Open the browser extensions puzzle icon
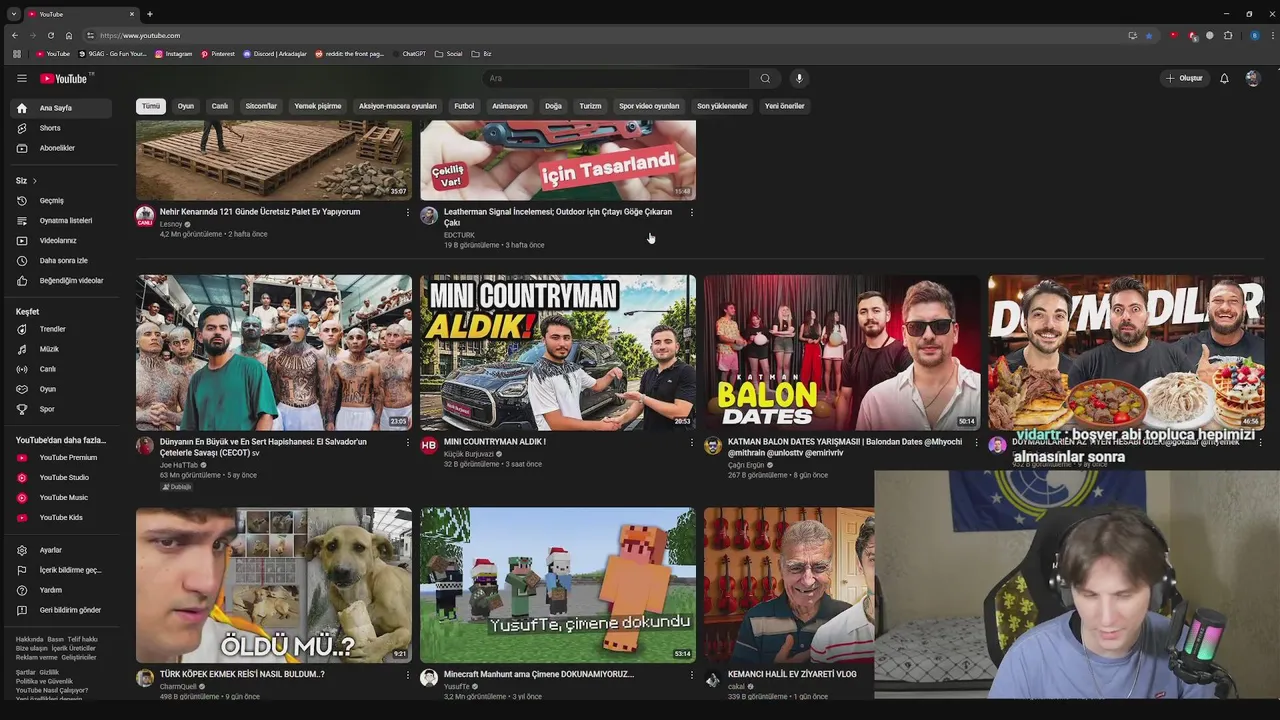1280x720 pixels. pyautogui.click(x=1228, y=35)
